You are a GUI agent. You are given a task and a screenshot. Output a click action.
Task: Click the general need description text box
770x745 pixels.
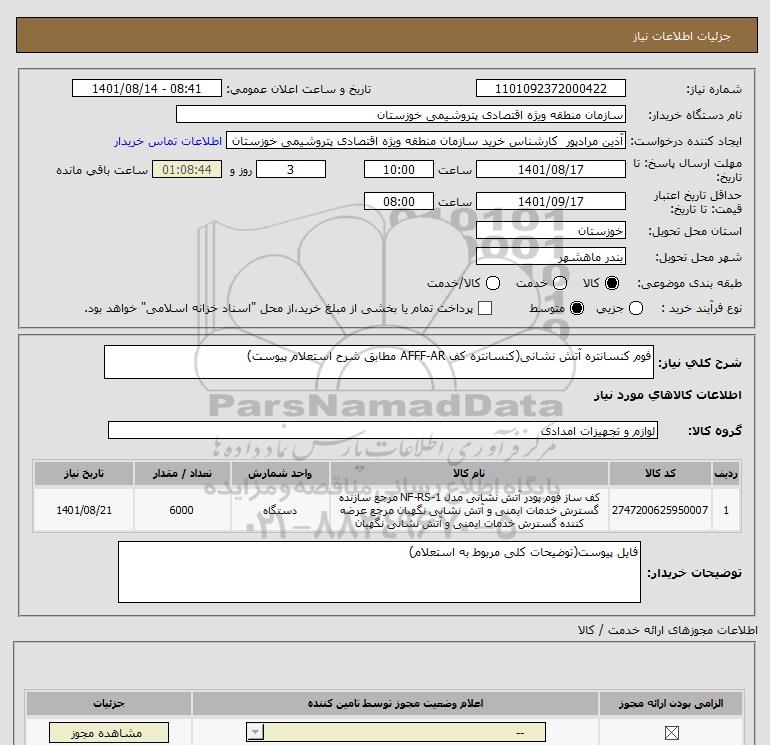pos(379,362)
